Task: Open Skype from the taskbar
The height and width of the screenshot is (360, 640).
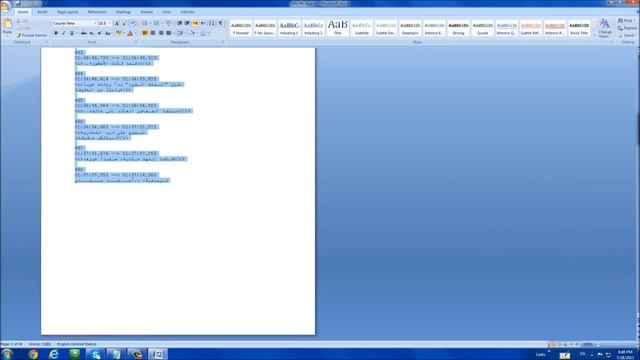Action: tap(95, 354)
